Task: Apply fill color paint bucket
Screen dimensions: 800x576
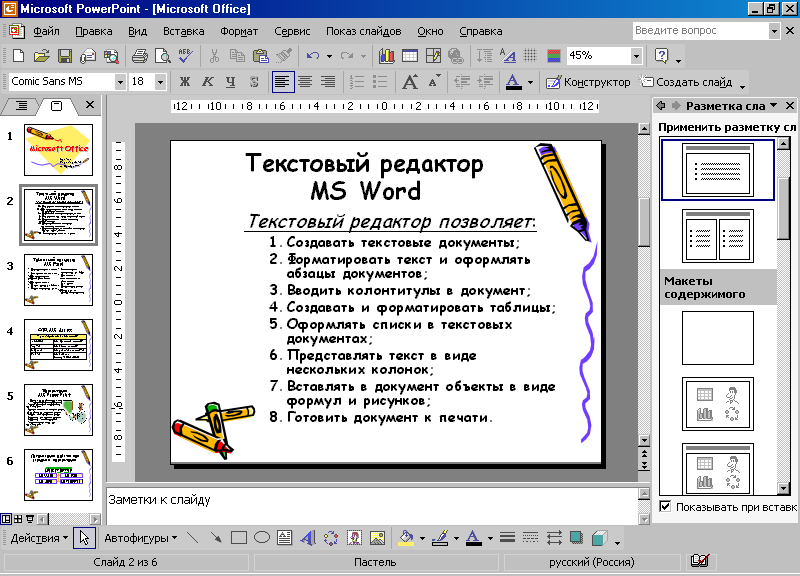Action: pos(406,538)
